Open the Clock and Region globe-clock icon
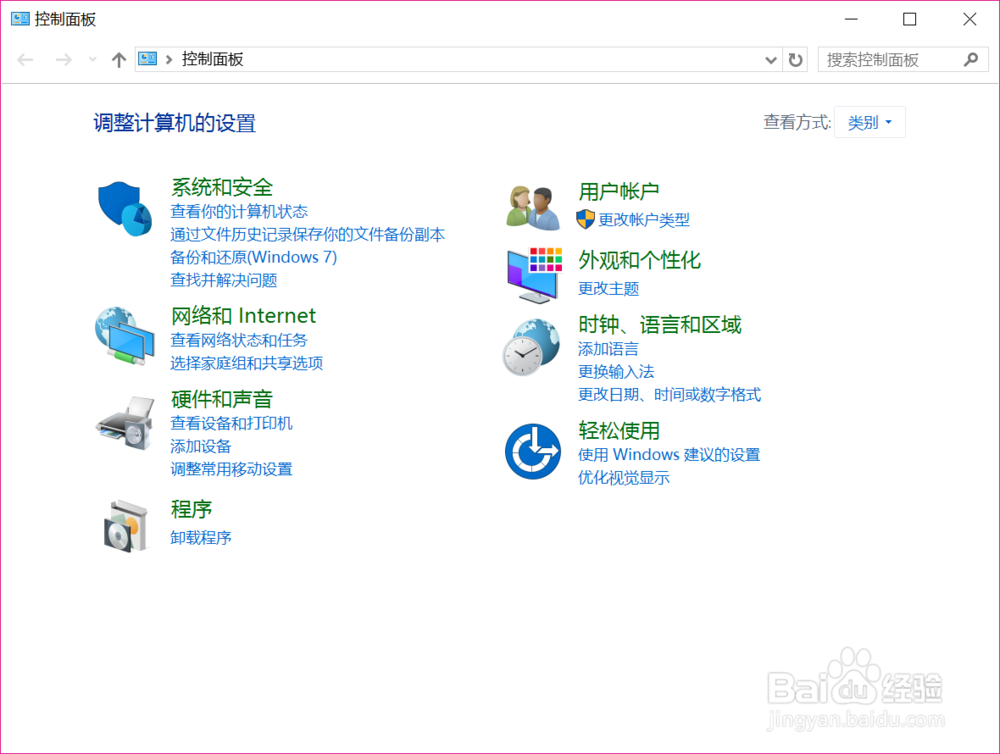The width and height of the screenshot is (1000, 754). (x=531, y=348)
